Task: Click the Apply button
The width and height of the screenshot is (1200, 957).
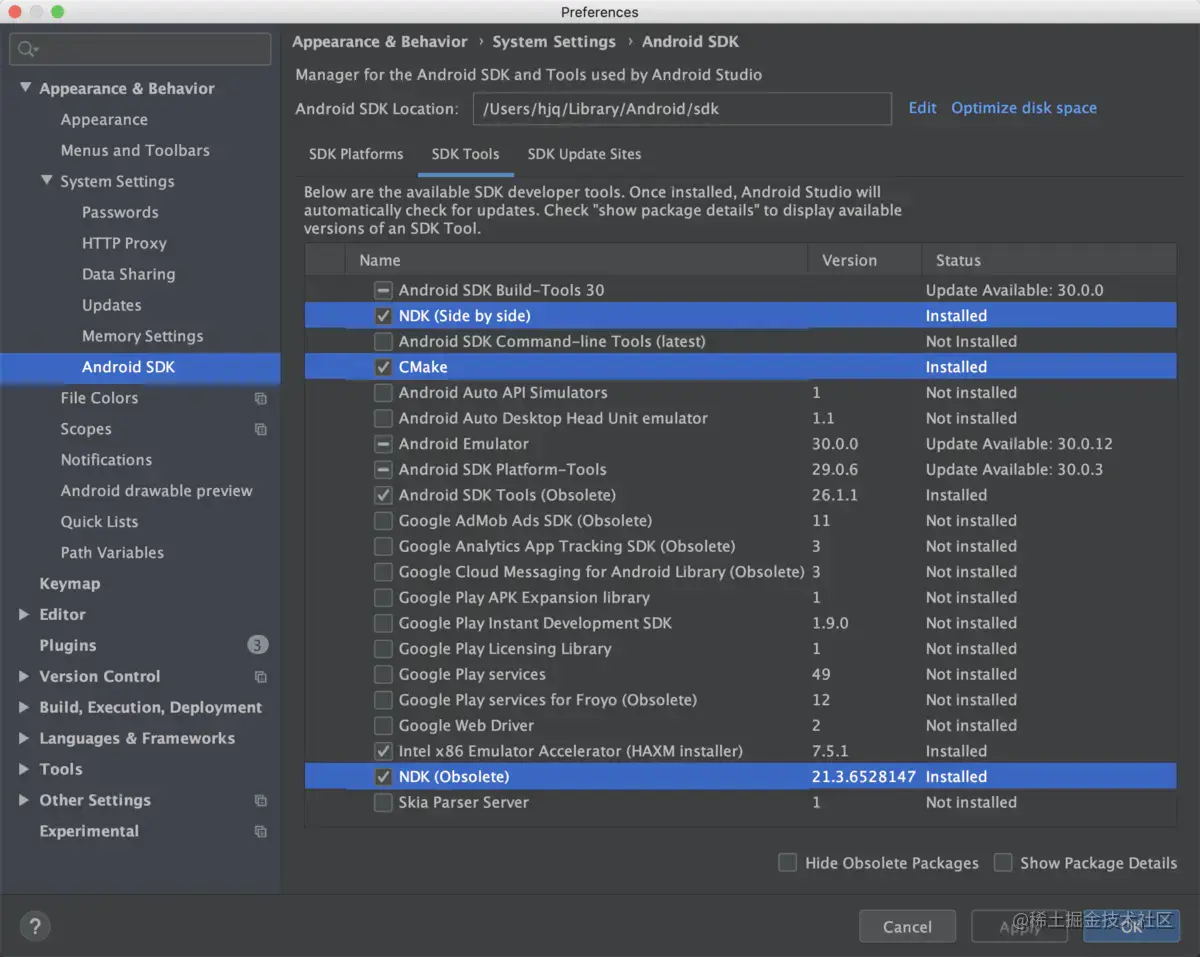Action: click(x=1019, y=927)
